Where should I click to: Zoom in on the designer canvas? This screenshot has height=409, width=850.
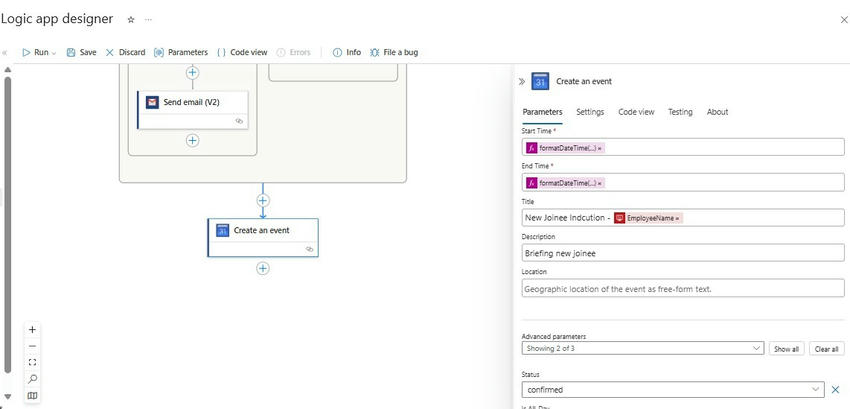pyautogui.click(x=32, y=329)
